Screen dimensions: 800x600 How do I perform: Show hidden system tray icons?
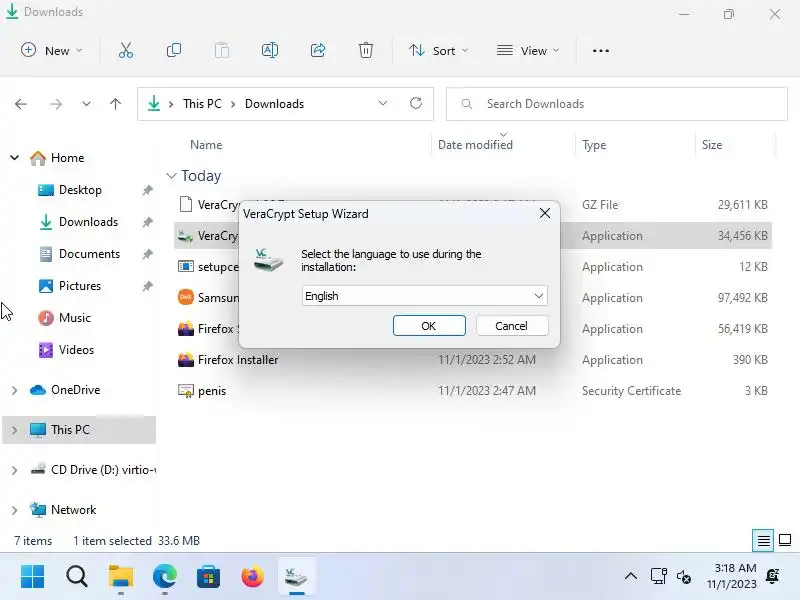631,577
